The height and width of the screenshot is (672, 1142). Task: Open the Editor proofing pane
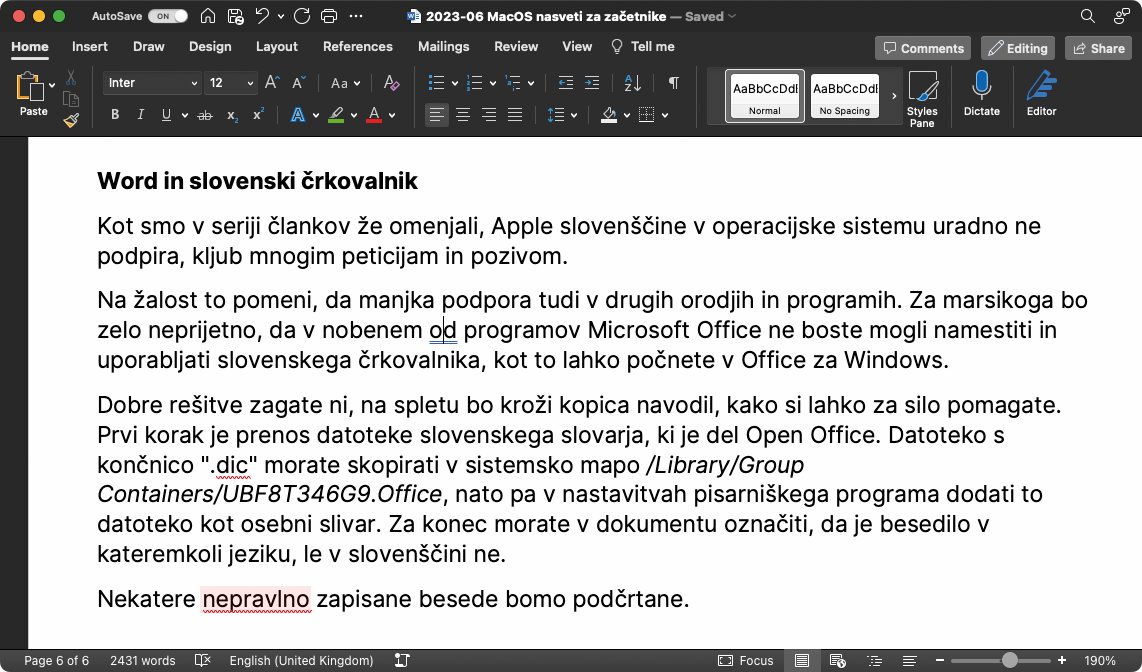[x=1041, y=94]
